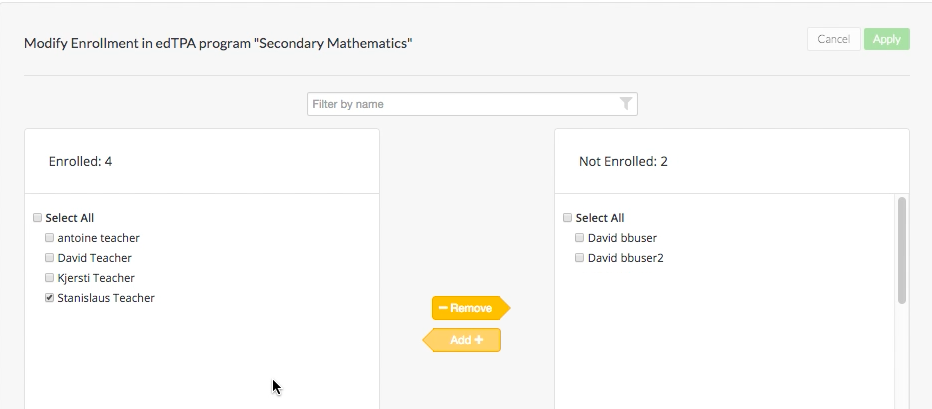Select the David bbuser2 checkbox
This screenshot has width=932, height=409.
(580, 258)
